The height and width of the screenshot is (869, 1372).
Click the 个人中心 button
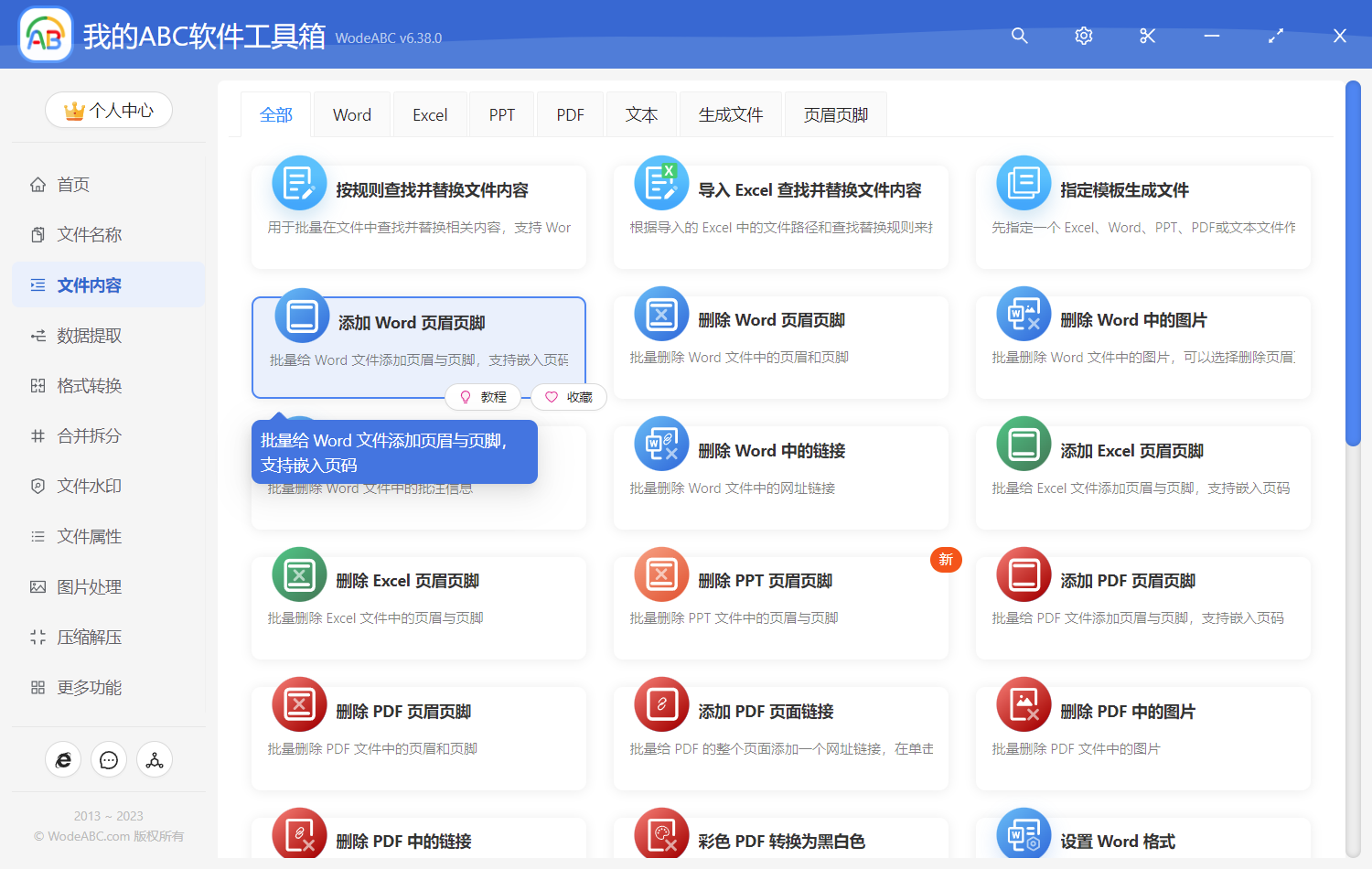[x=109, y=111]
